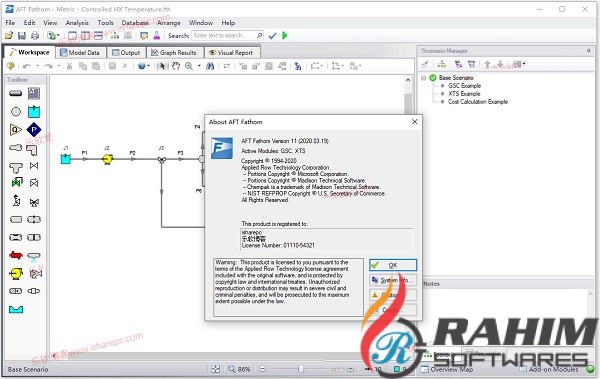Pick the gray circle Branch junction in the Toolbox

pyautogui.click(x=16, y=112)
